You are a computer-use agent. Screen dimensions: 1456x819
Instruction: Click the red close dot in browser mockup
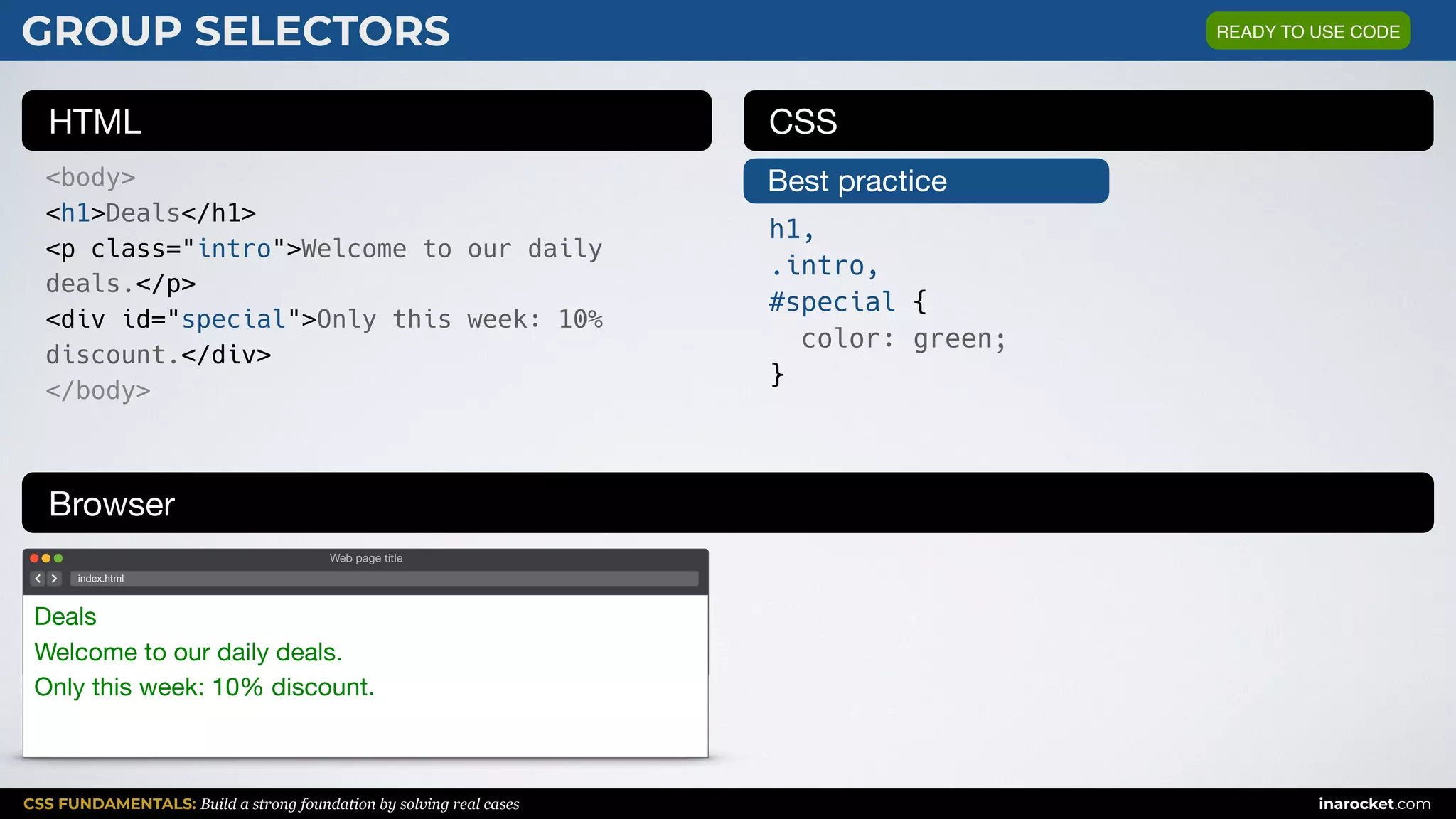pos(34,558)
